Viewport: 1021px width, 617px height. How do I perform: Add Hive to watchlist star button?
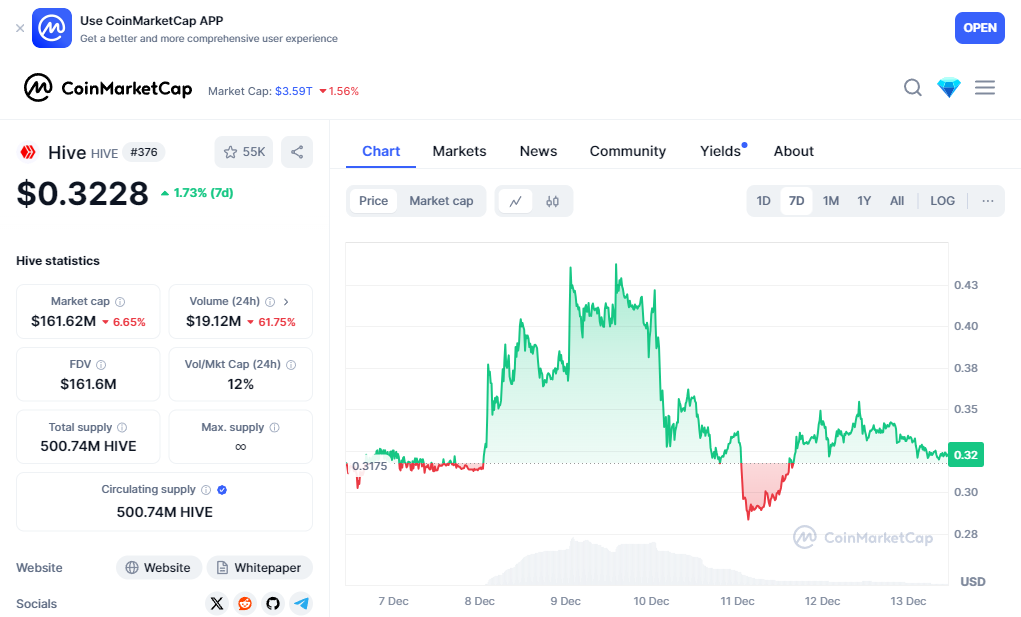244,152
